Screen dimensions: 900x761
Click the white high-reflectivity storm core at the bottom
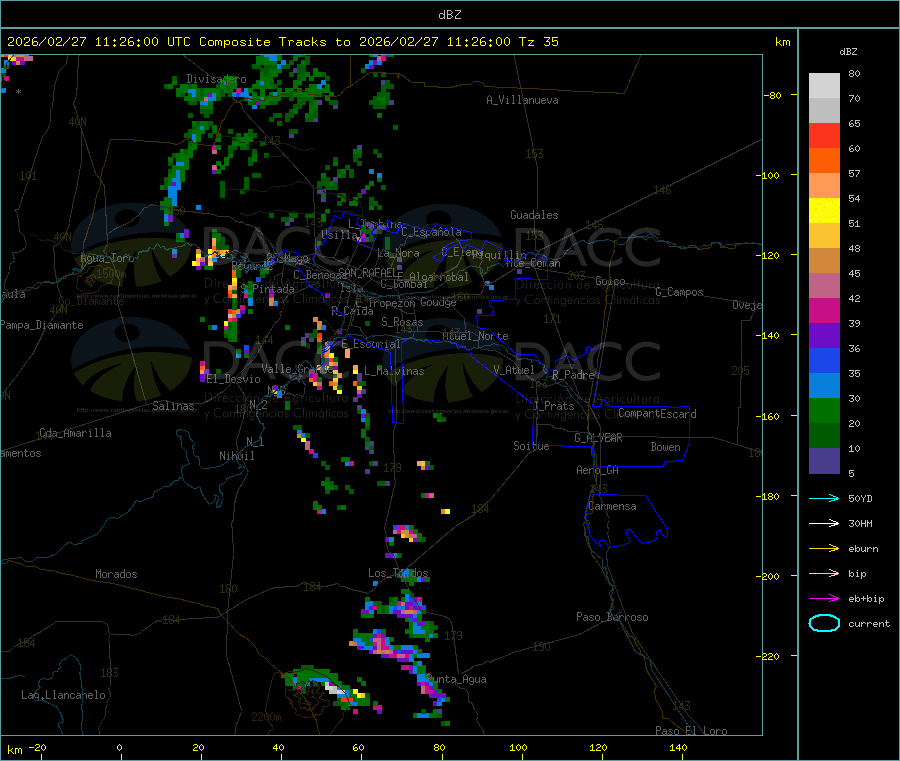pos(334,688)
